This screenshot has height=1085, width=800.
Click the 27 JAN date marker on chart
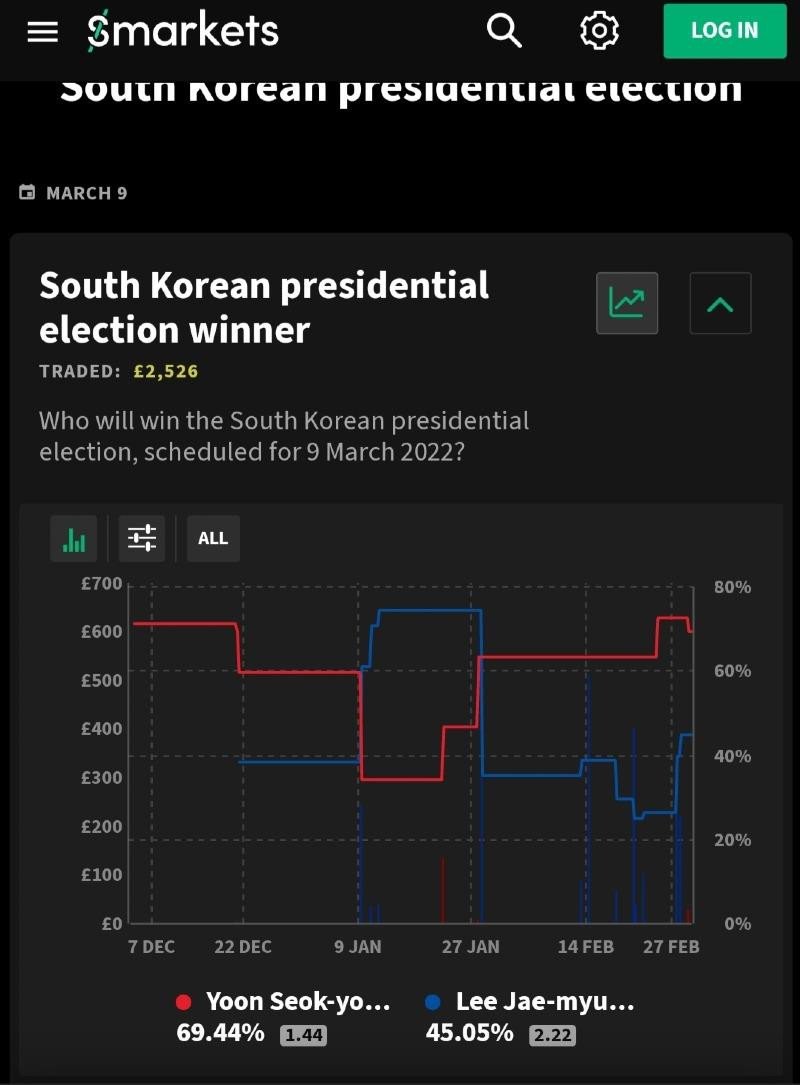(471, 947)
